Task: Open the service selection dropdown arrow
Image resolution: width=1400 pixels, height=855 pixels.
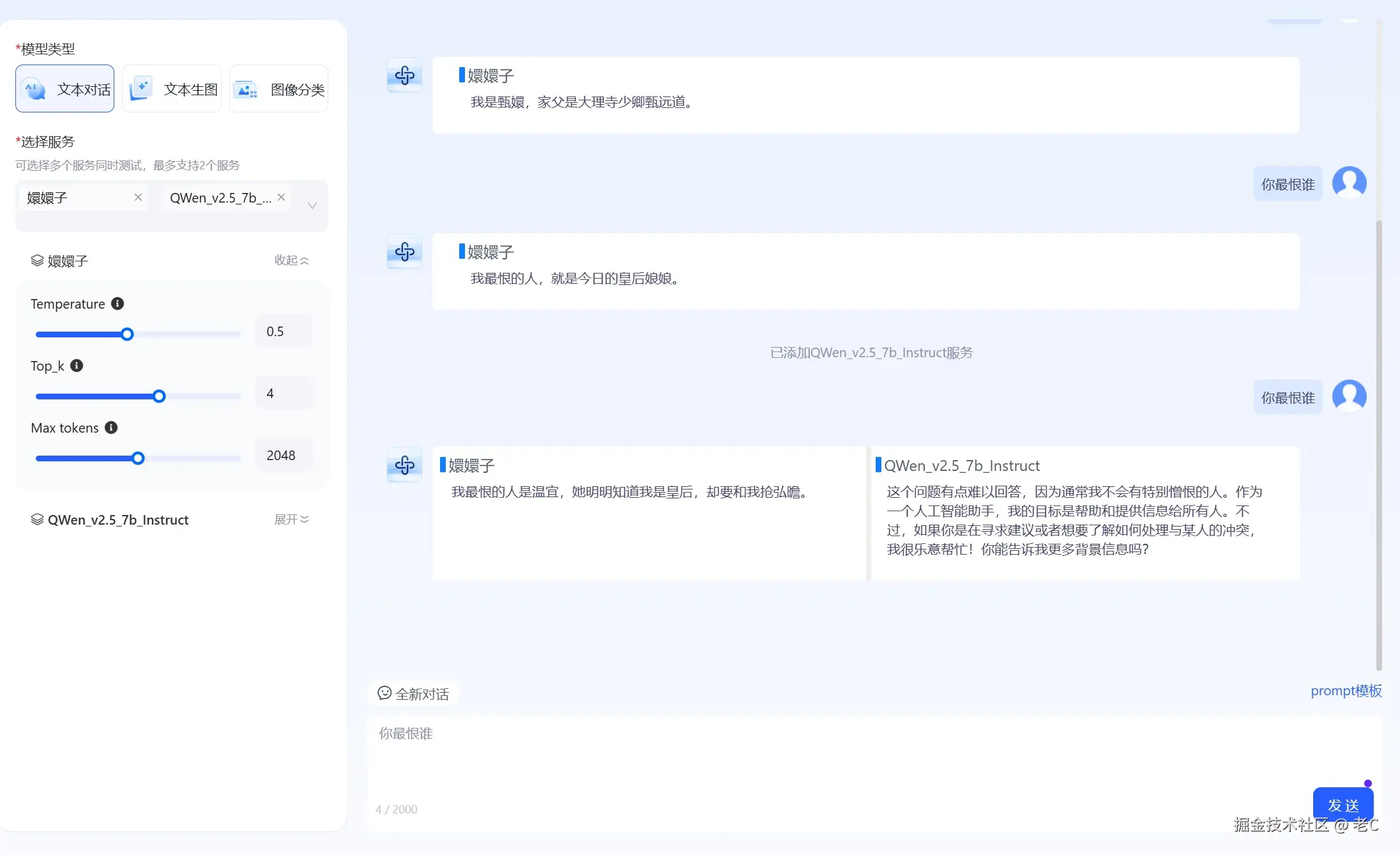Action: click(312, 206)
